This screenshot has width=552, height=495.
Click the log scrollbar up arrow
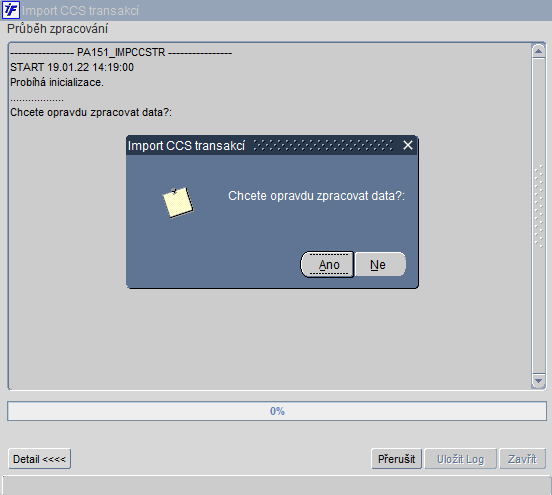[538, 51]
